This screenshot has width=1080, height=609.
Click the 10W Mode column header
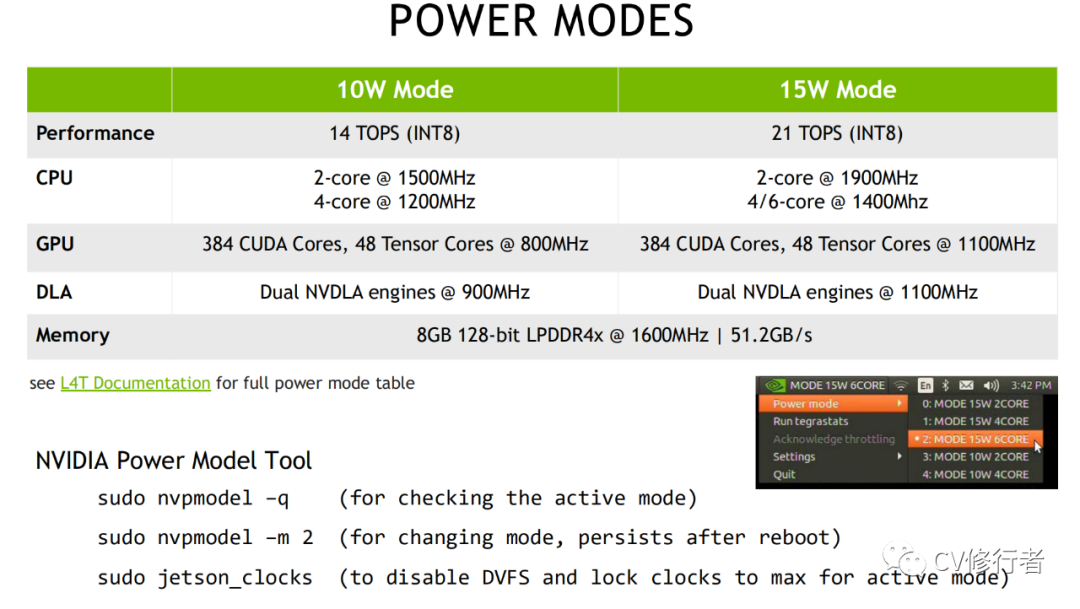pos(395,90)
